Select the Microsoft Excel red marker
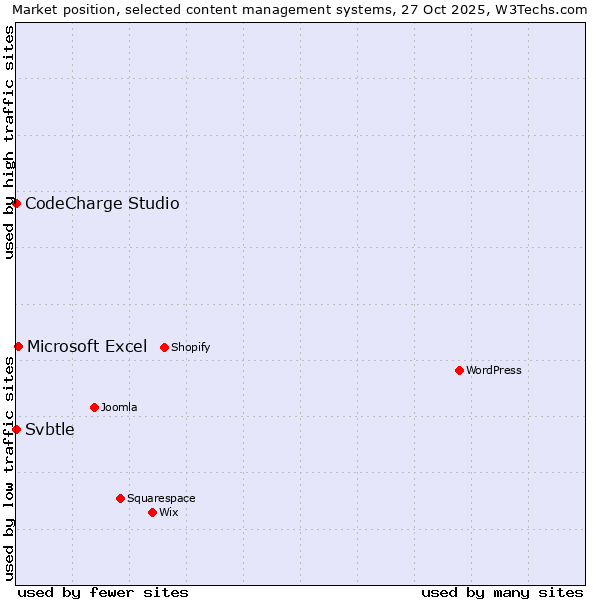Image resolution: width=600 pixels, height=600 pixels. click(18, 346)
